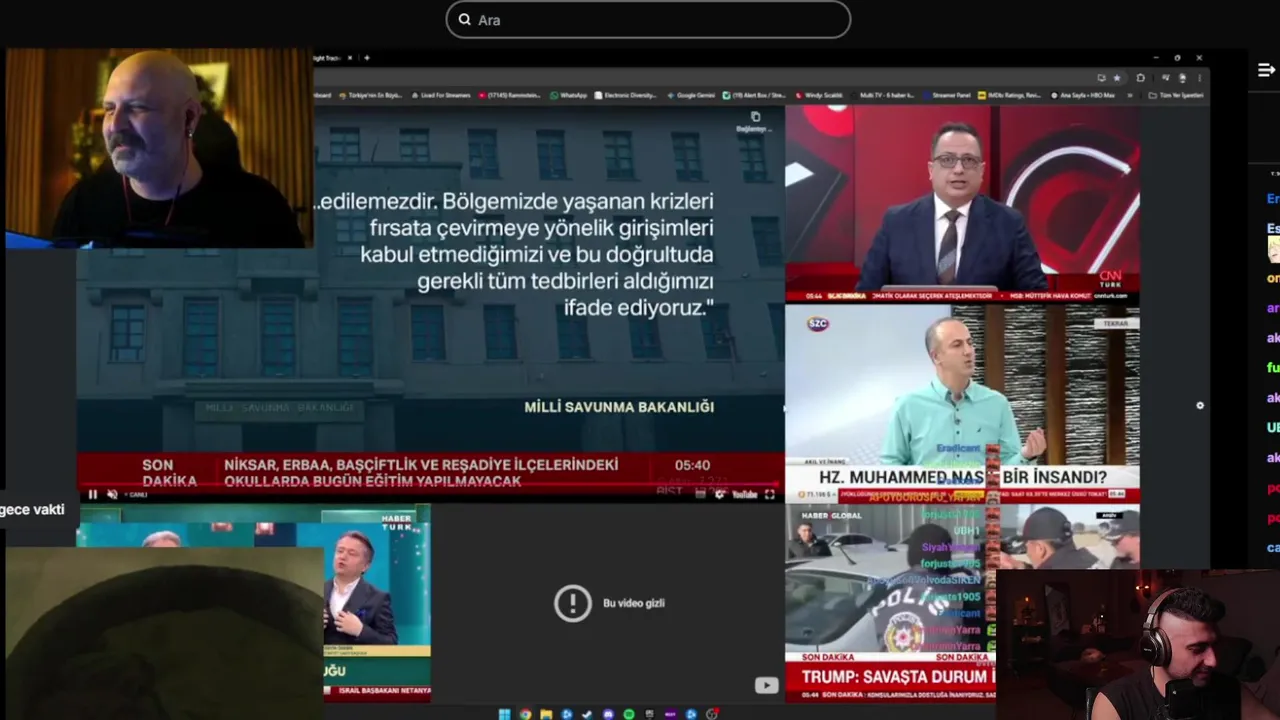Click the gece vakti label
This screenshot has height=720, width=1280.
32,509
